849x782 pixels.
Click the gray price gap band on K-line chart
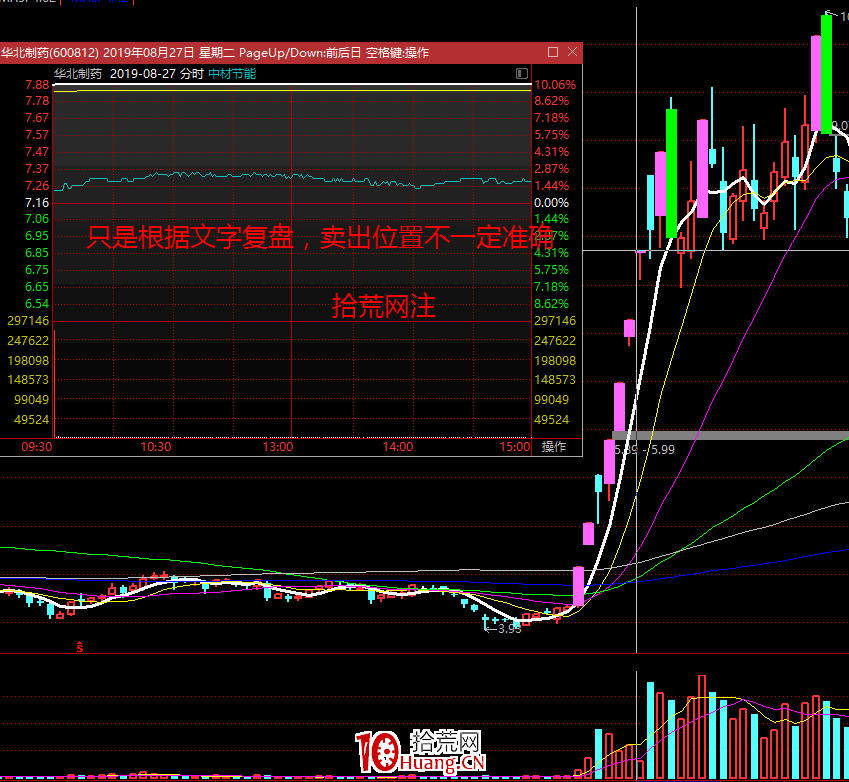[730, 435]
